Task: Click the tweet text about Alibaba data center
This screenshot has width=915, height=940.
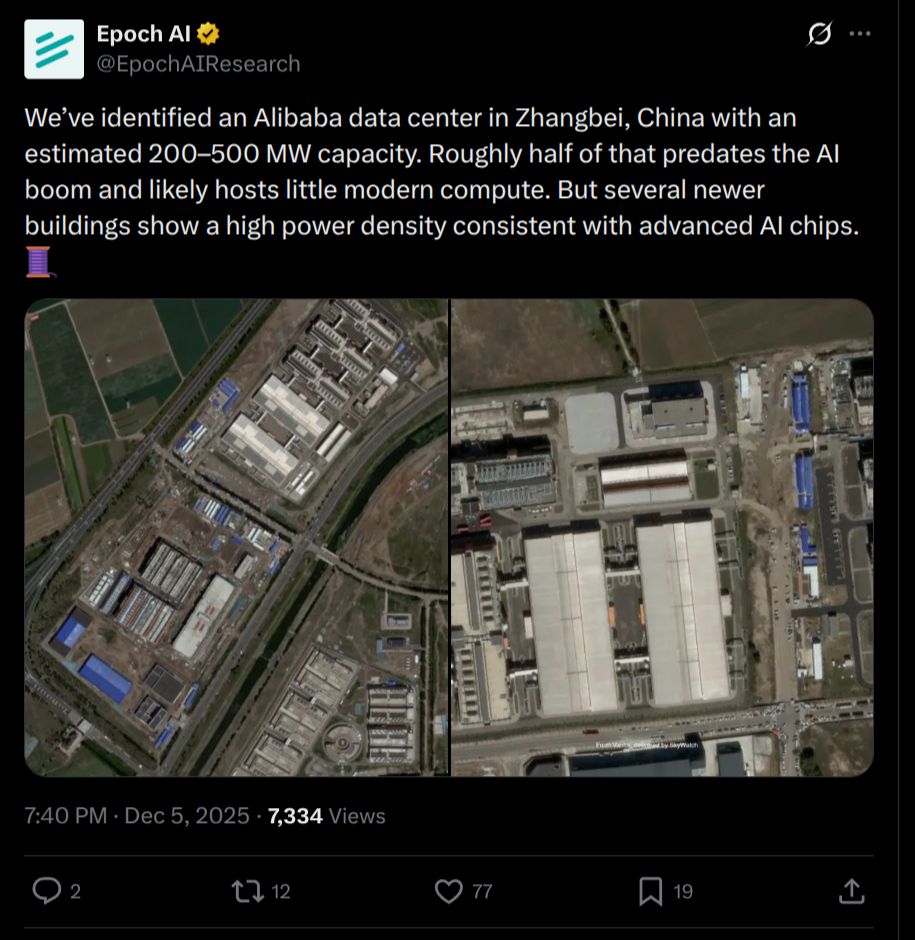Action: (440, 172)
